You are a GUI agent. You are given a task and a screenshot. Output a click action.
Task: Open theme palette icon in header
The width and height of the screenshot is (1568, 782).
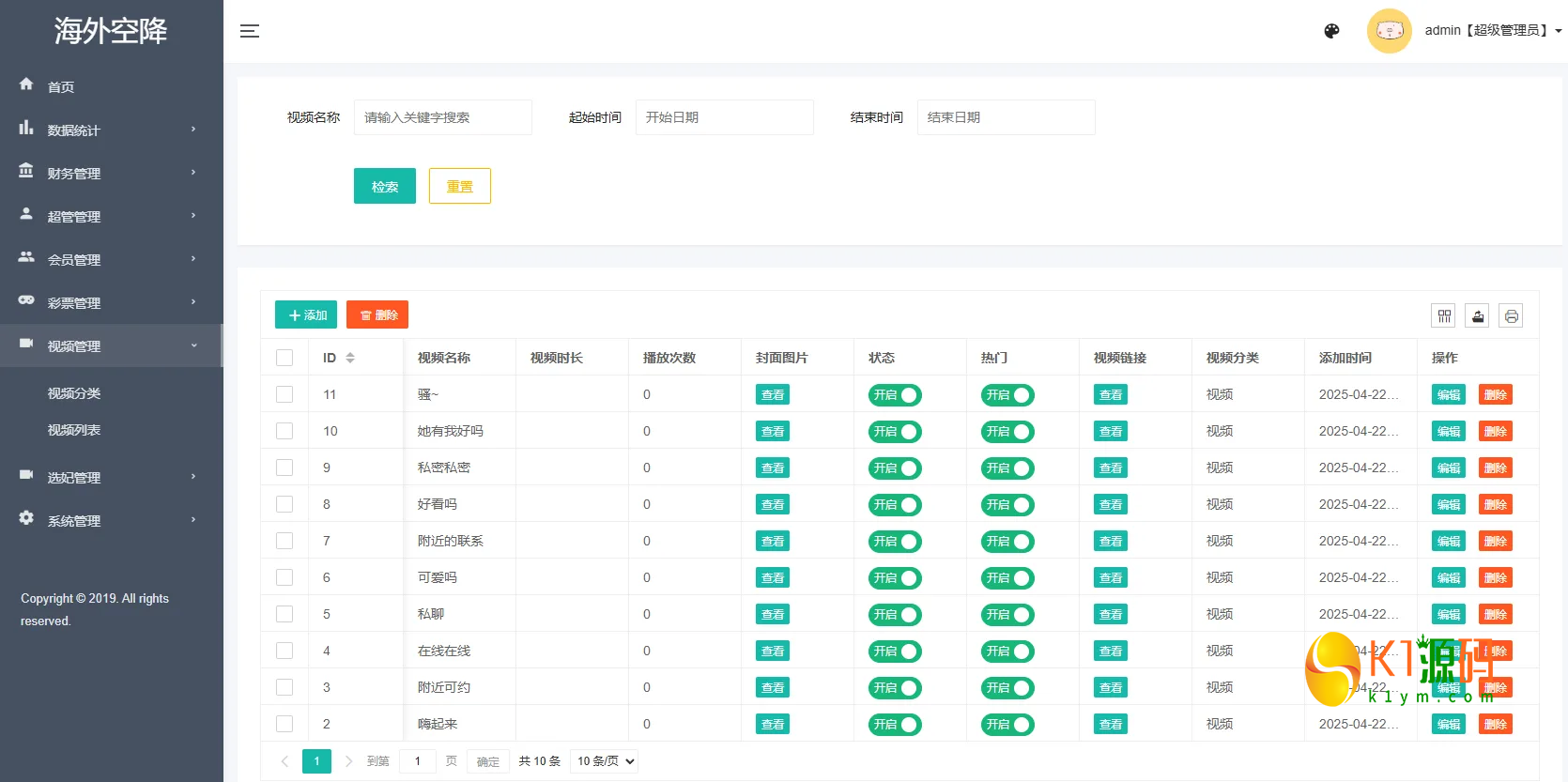pos(1331,31)
